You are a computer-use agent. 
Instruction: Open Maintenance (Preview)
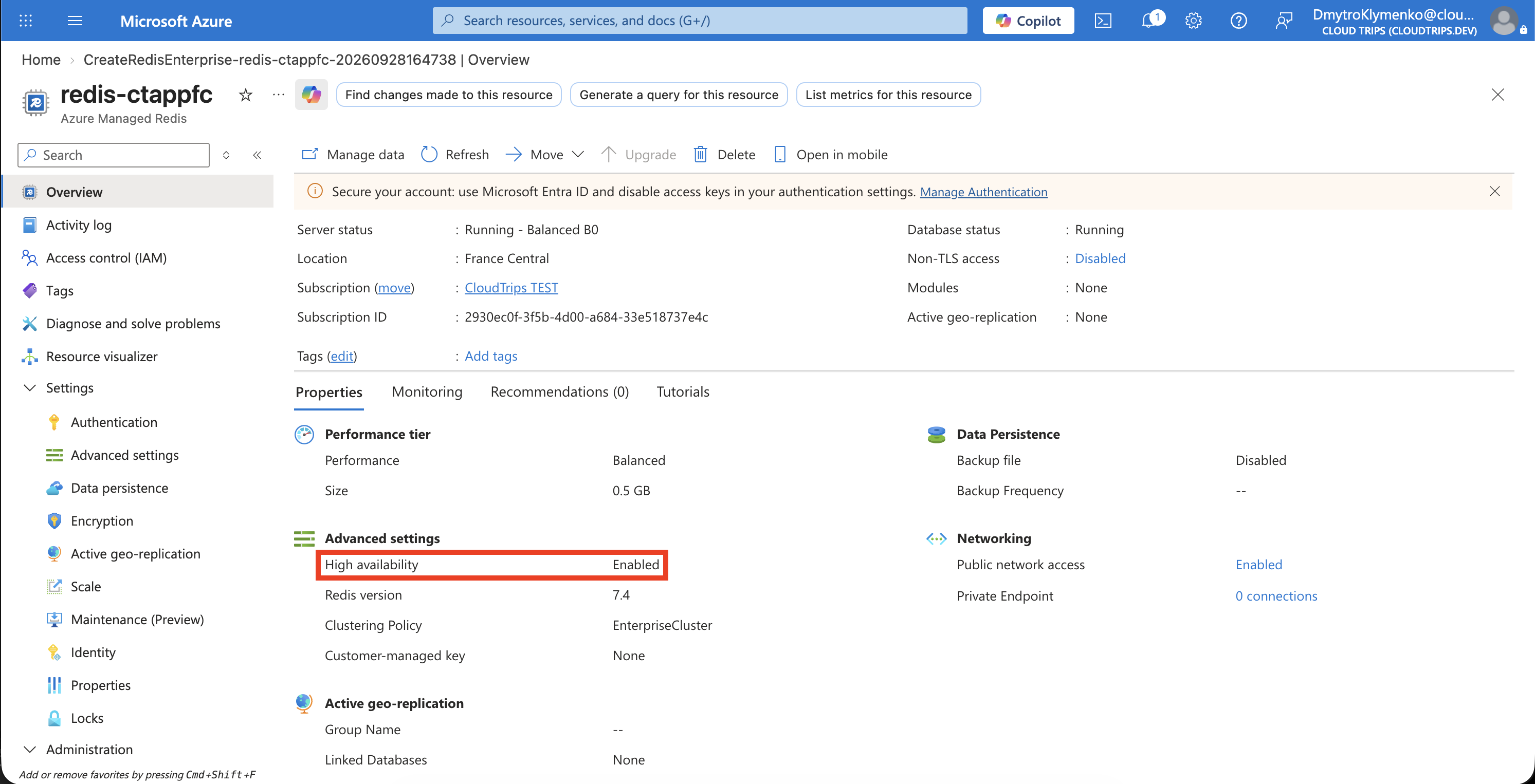[138, 620]
